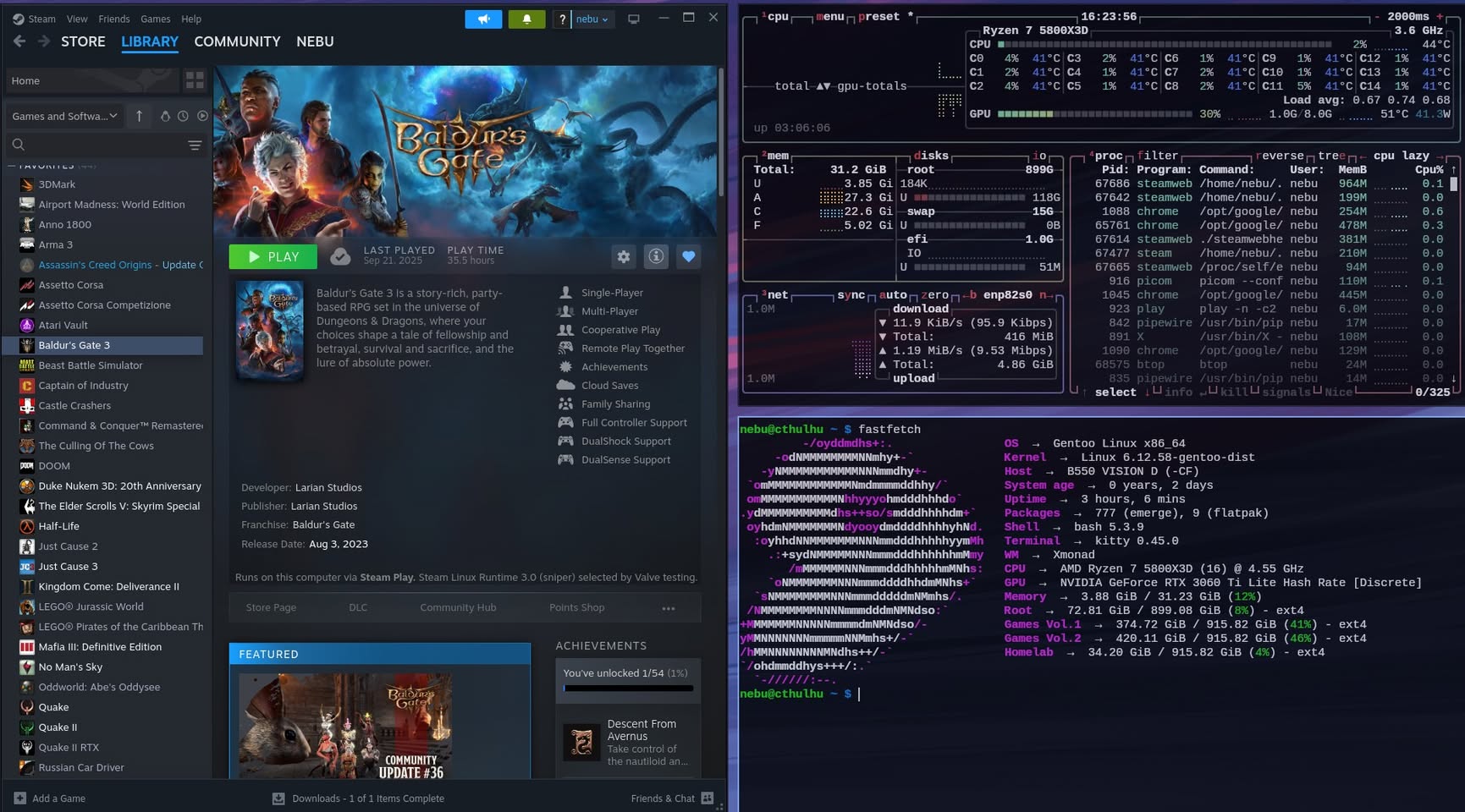1465x812 pixels.
Task: Click the Larian Studios developer link
Action: [328, 487]
